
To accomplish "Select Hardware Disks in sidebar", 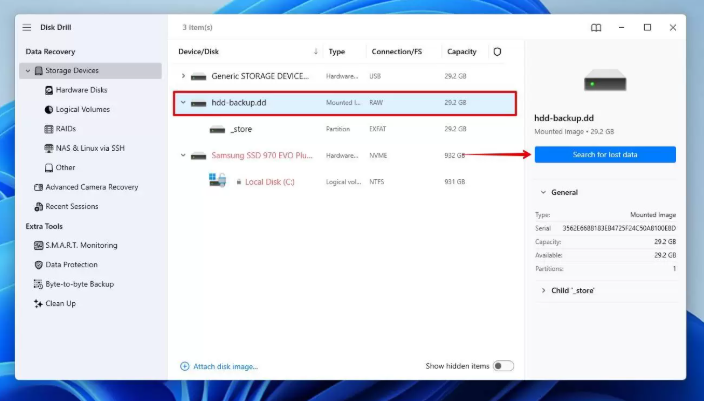I will click(x=81, y=90).
